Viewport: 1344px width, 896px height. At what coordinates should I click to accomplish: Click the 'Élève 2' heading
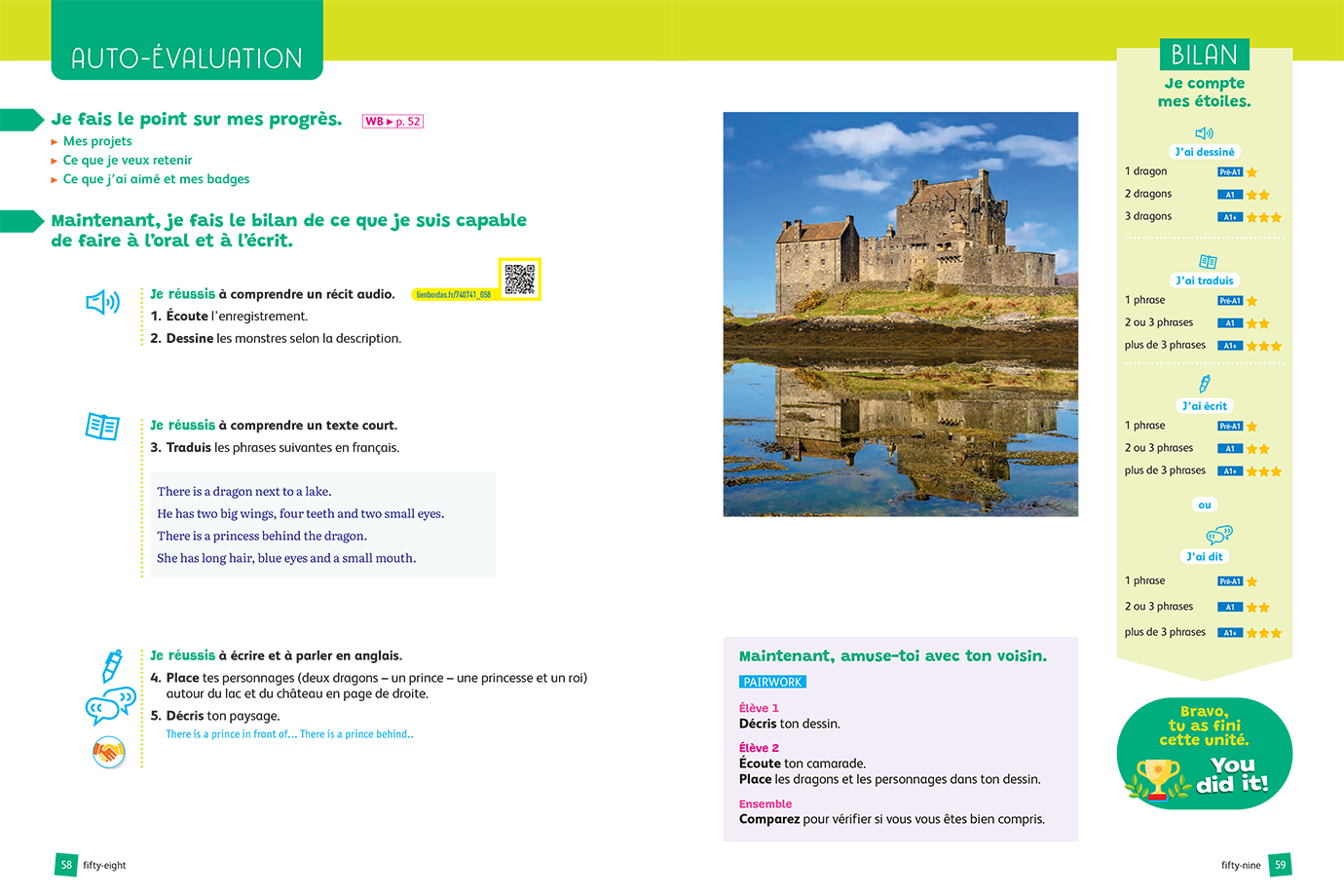(x=759, y=749)
